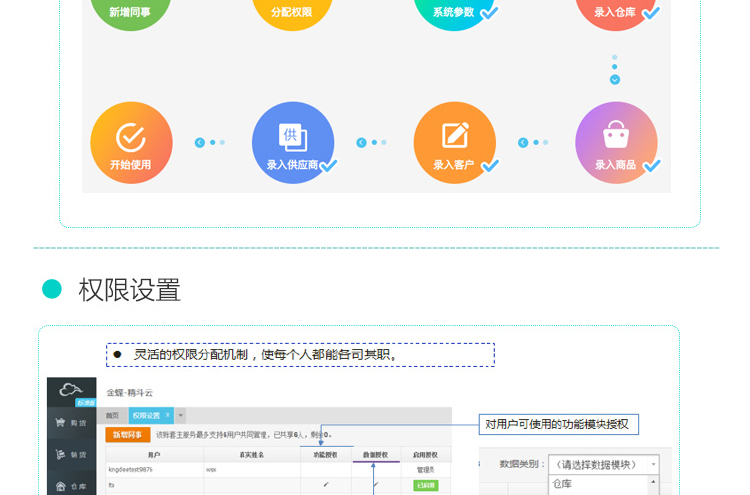The width and height of the screenshot is (750, 495).
Task: Click the cloud logo in sidebar
Action: click(70, 390)
